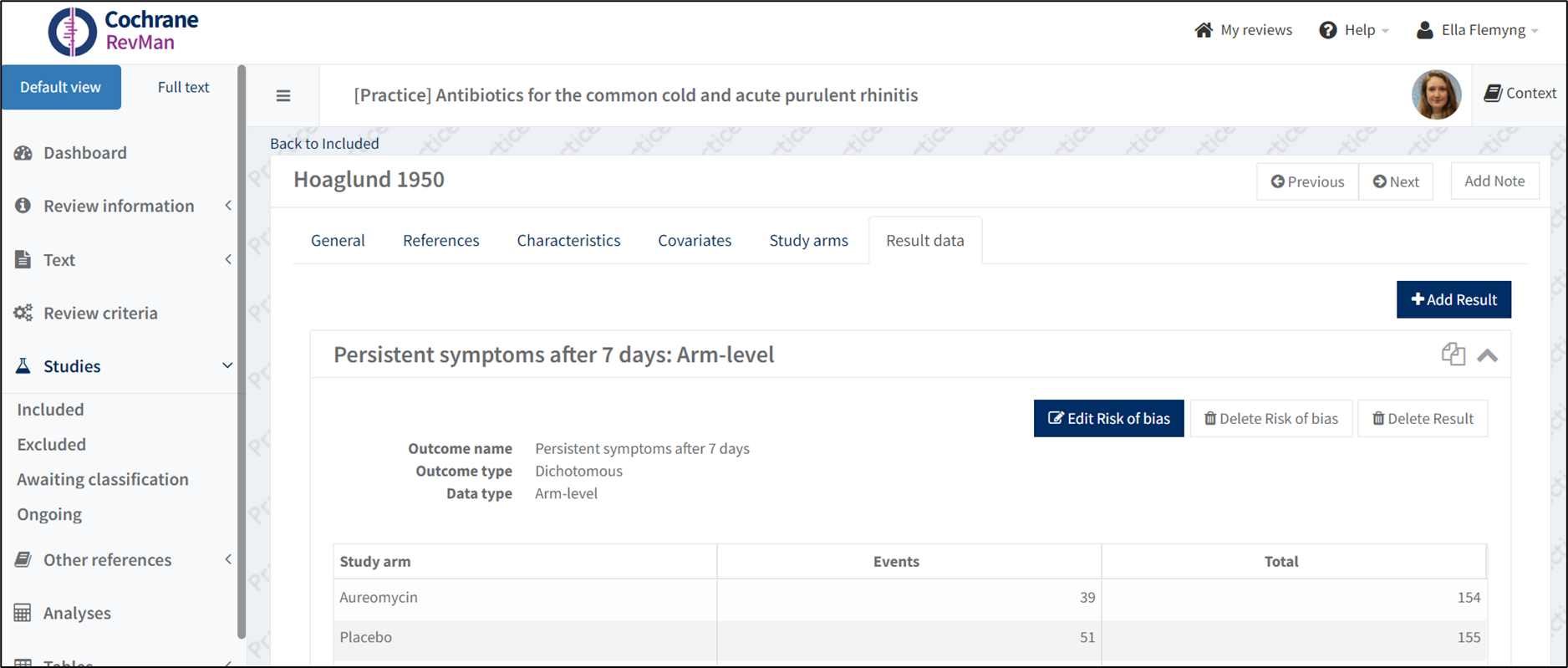Open Dashboard from the sidebar
The image size is (1568, 668).
tap(84, 153)
